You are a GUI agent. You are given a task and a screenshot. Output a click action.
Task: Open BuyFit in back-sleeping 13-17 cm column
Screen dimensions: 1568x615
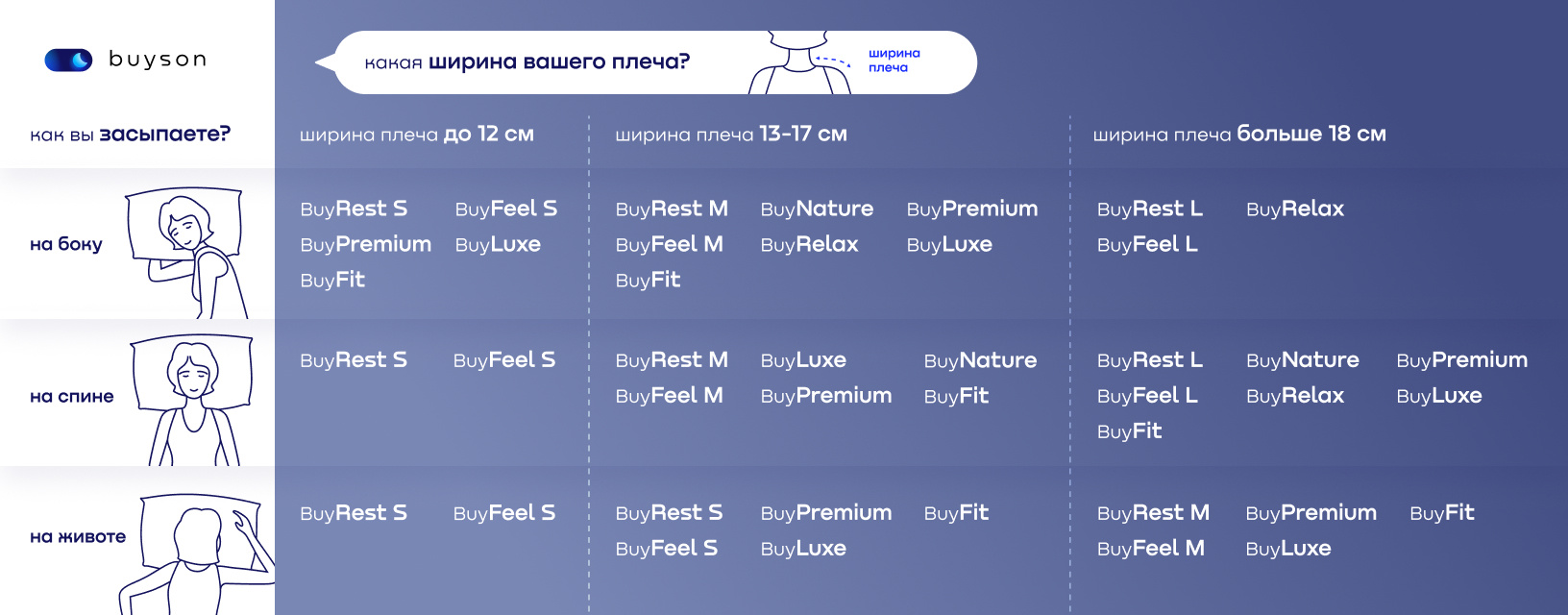coord(956,396)
